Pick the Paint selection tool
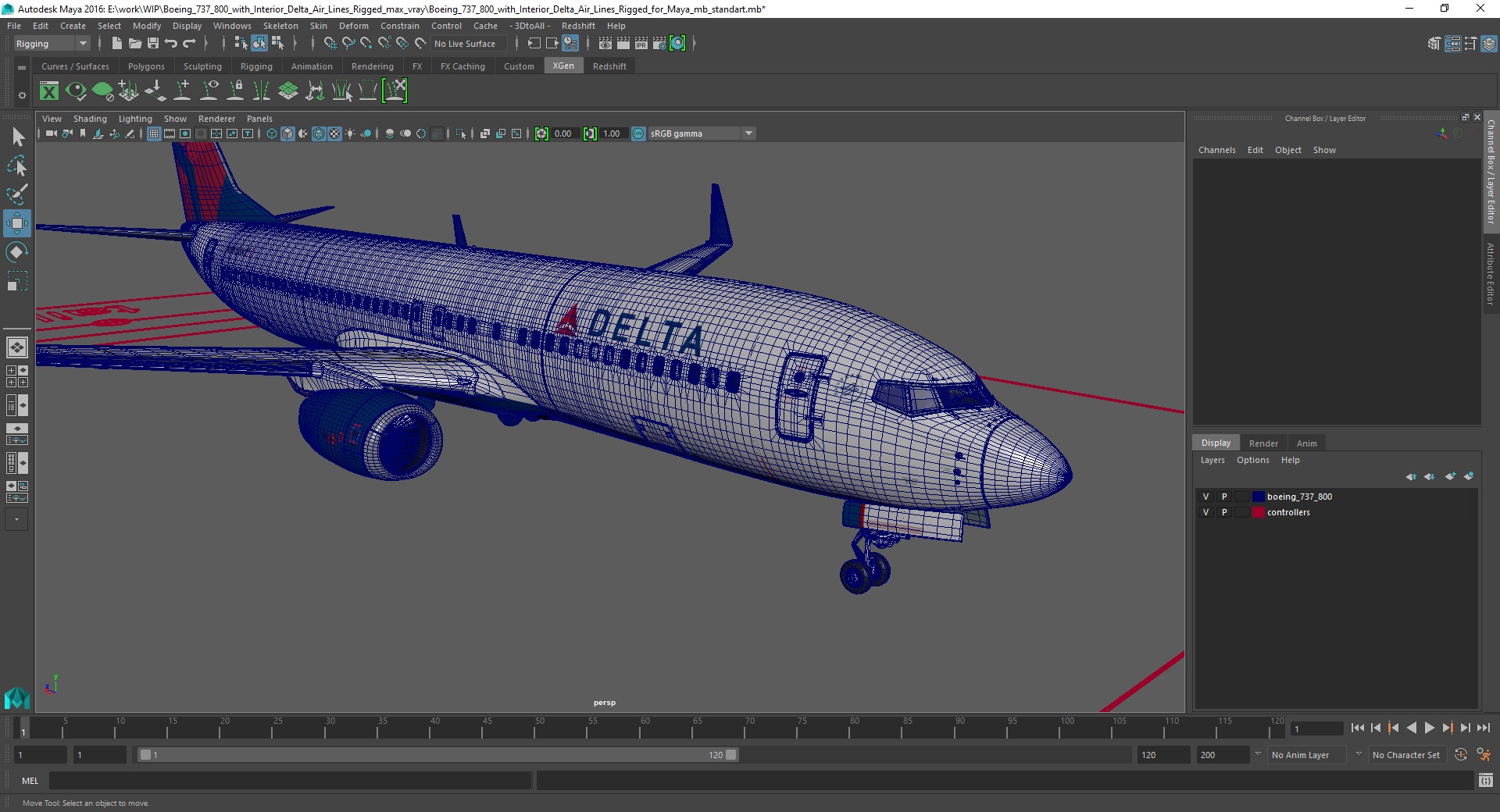Viewport: 1500px width, 812px height. (x=16, y=194)
